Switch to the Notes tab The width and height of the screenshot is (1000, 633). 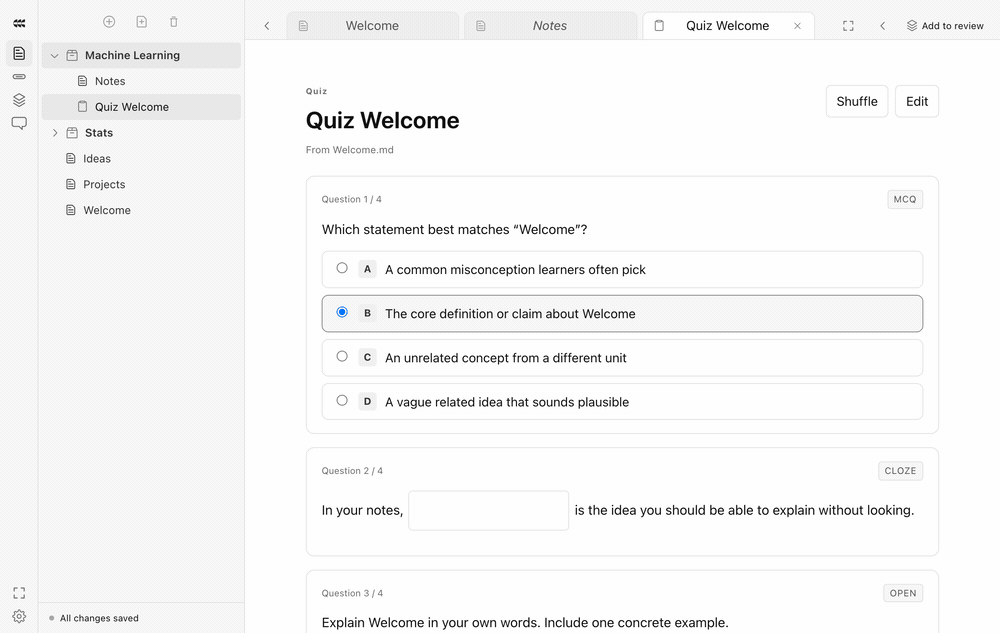click(550, 25)
